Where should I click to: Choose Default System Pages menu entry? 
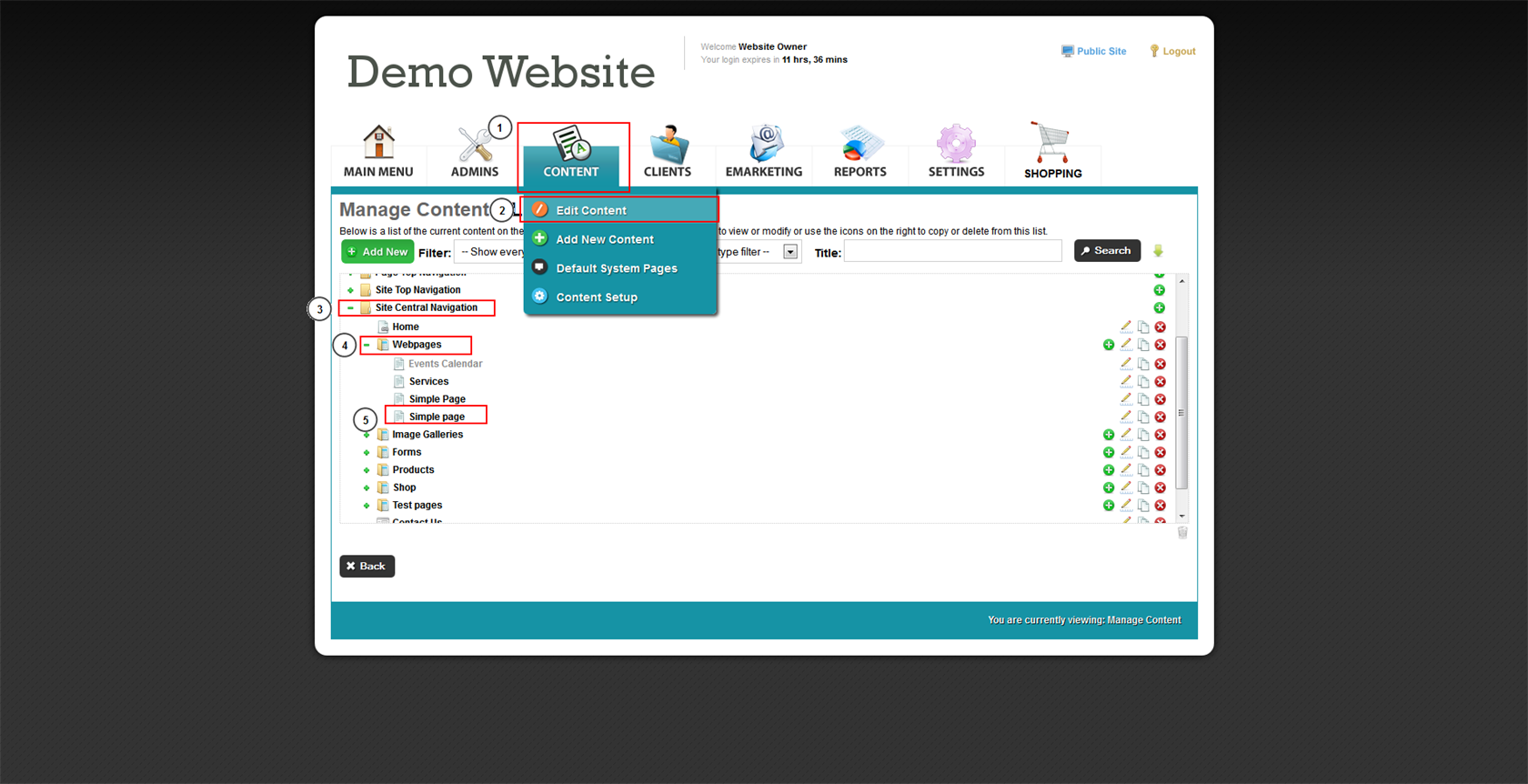[x=616, y=268]
